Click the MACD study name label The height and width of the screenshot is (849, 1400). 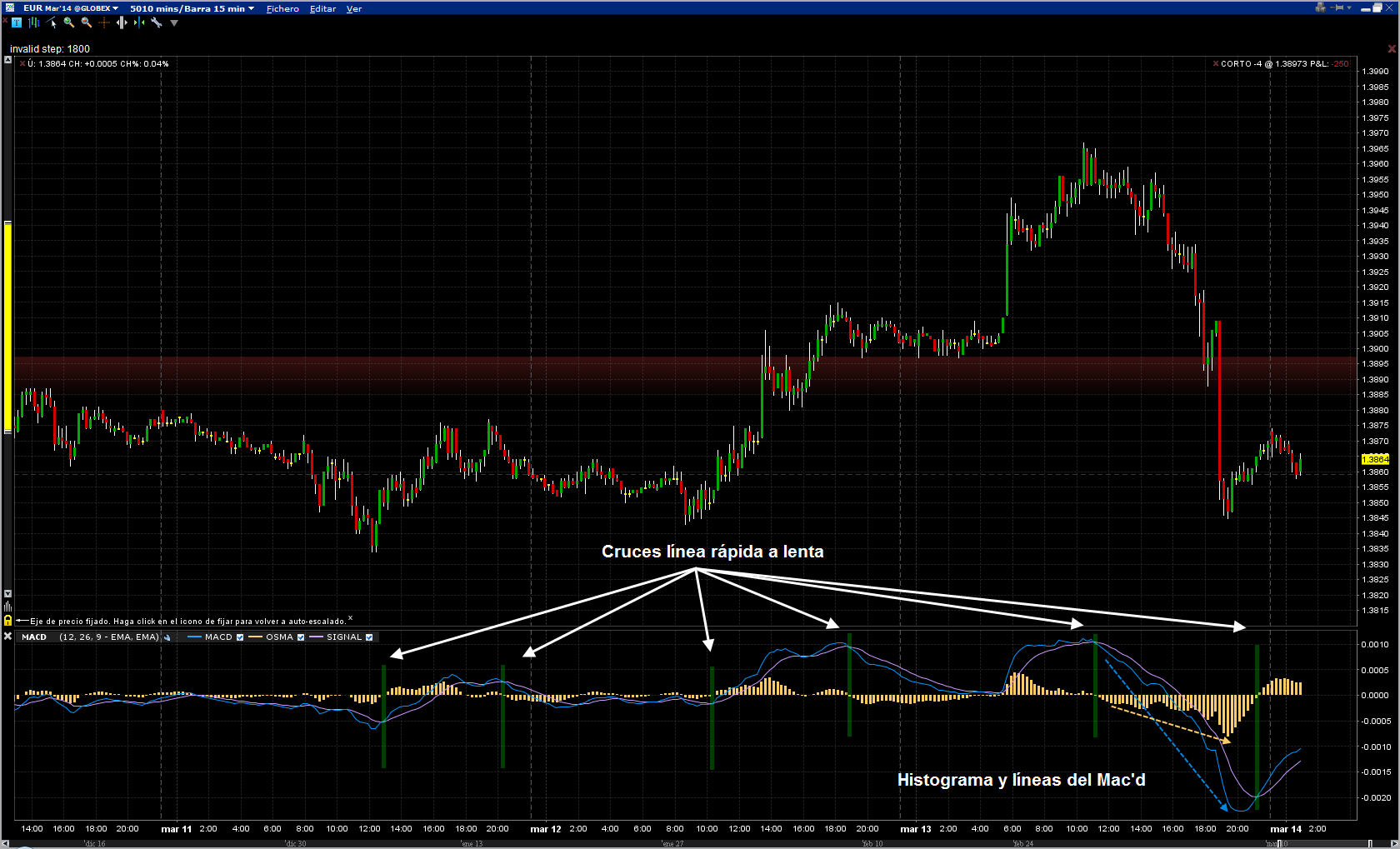pyautogui.click(x=34, y=637)
